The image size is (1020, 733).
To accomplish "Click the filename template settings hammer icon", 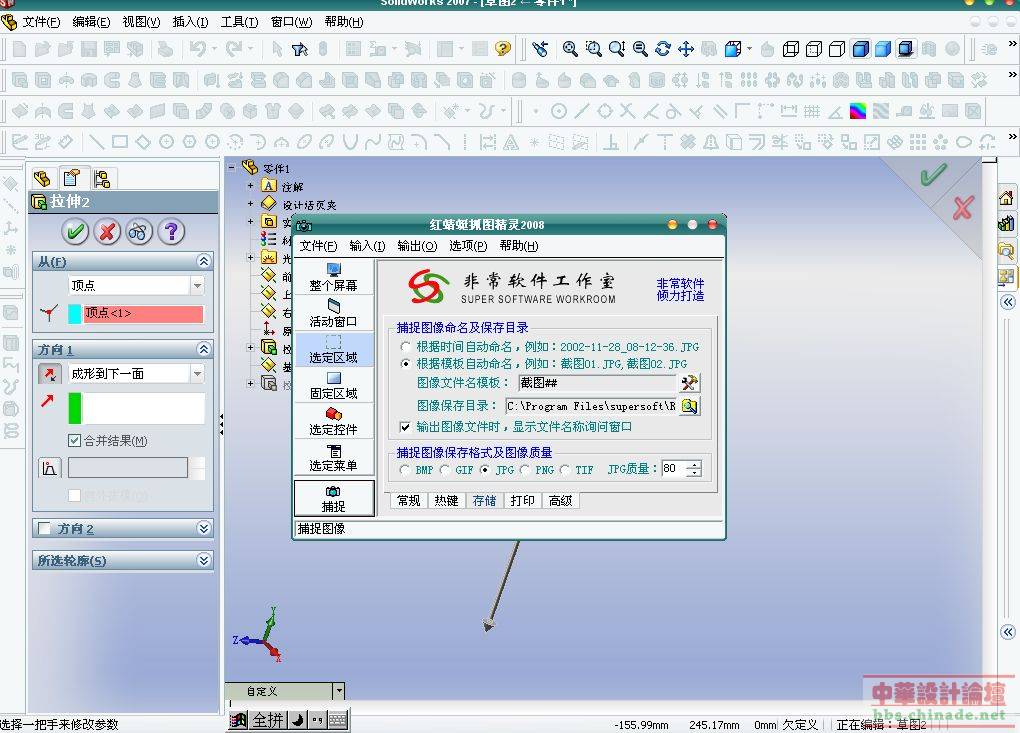I will click(x=690, y=382).
